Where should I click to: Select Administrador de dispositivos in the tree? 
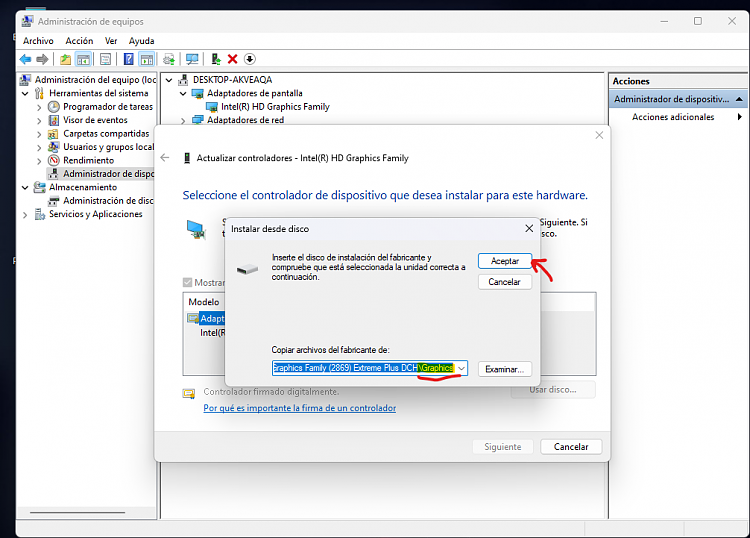point(100,174)
